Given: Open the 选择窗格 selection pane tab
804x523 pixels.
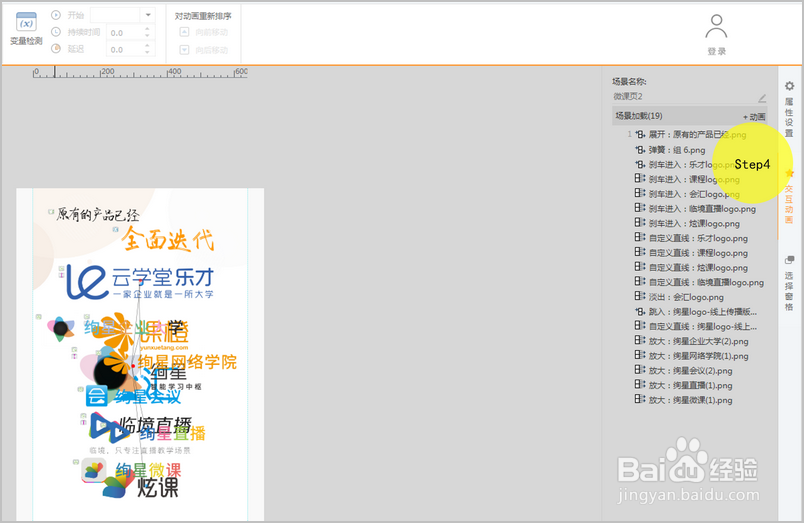Looking at the screenshot, I should pos(789,283).
